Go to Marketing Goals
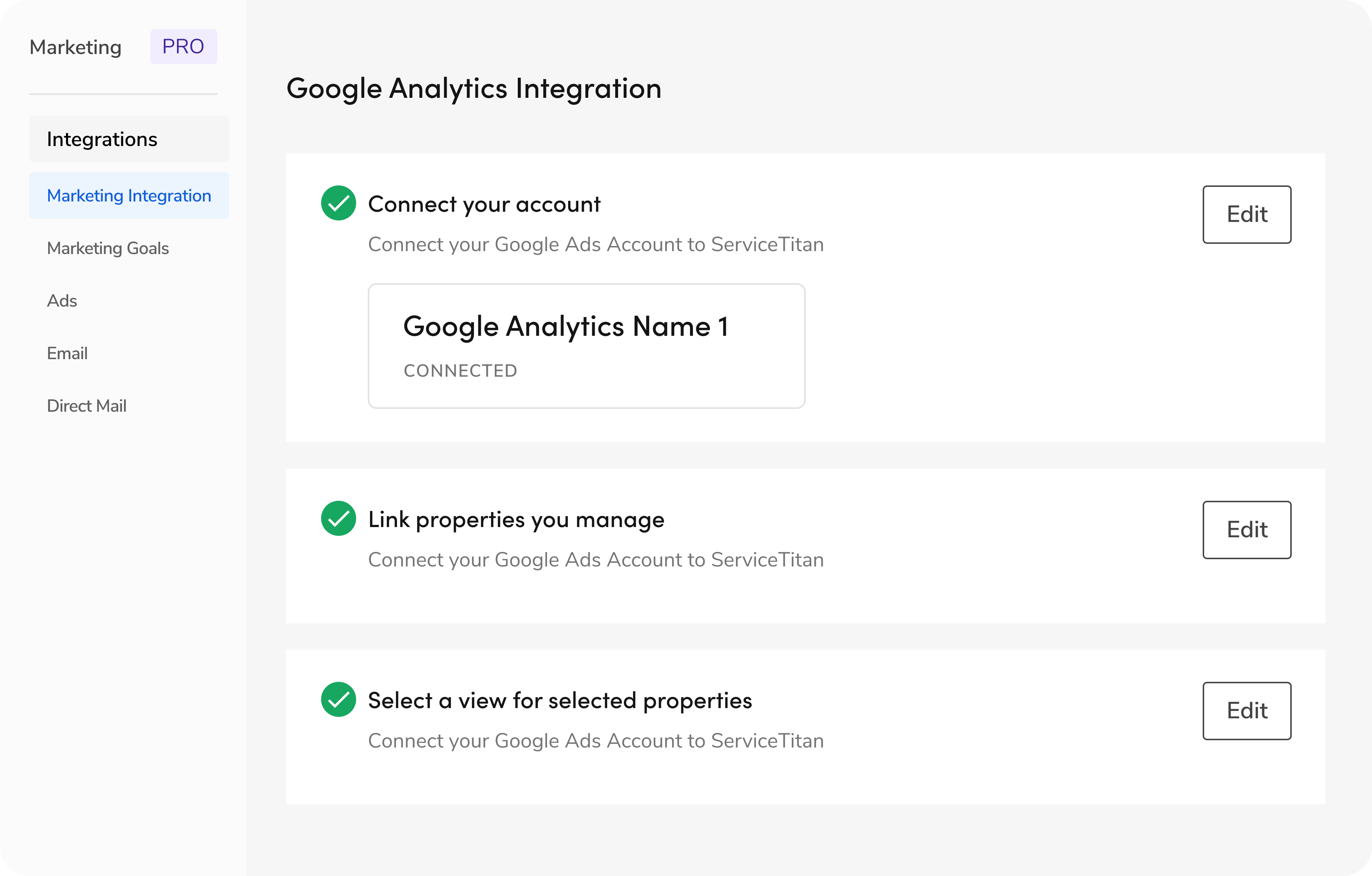Screen dimensions: 1372x876 pyautogui.click(x=108, y=249)
